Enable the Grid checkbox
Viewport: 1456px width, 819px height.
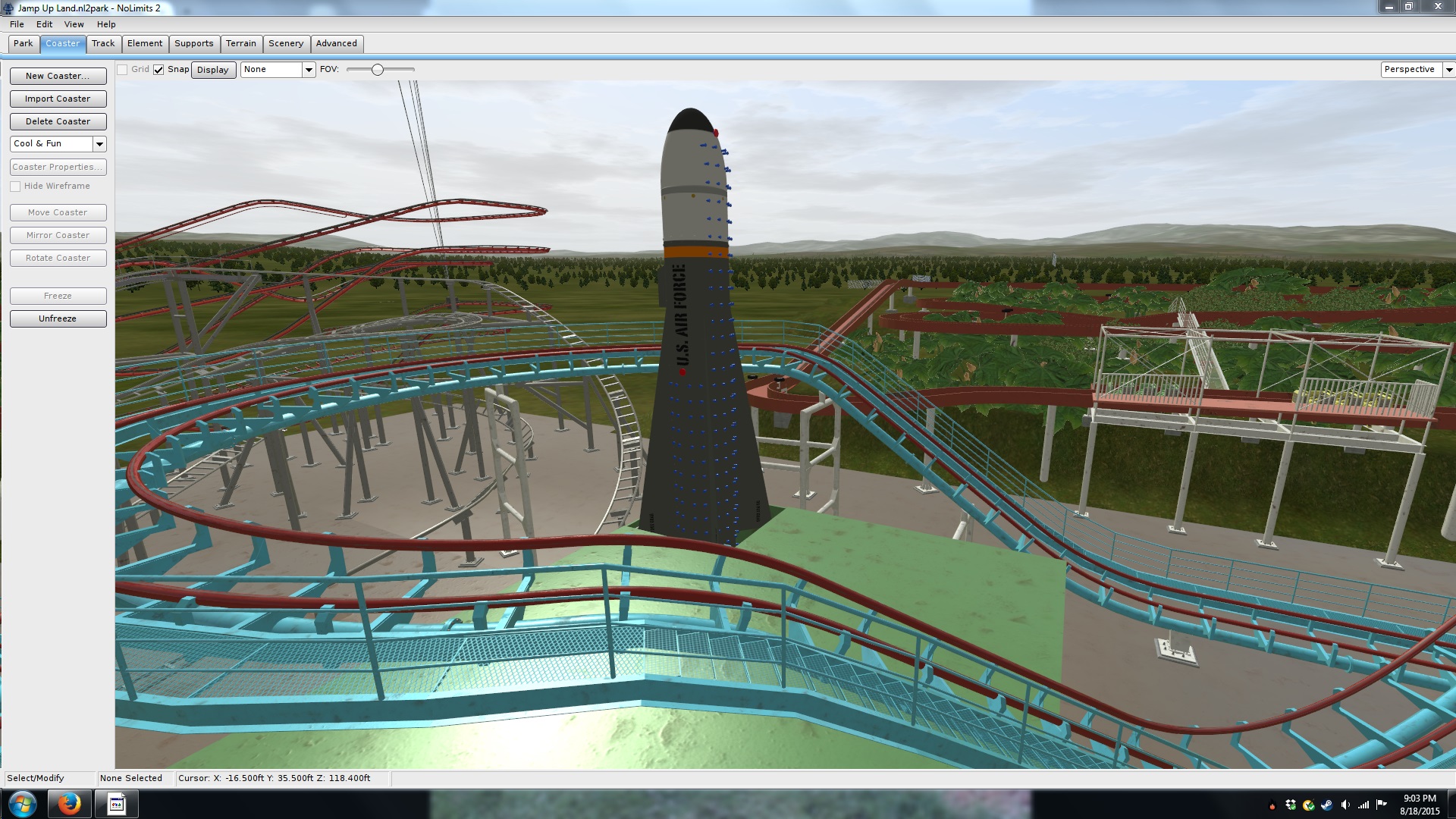pyautogui.click(x=122, y=70)
